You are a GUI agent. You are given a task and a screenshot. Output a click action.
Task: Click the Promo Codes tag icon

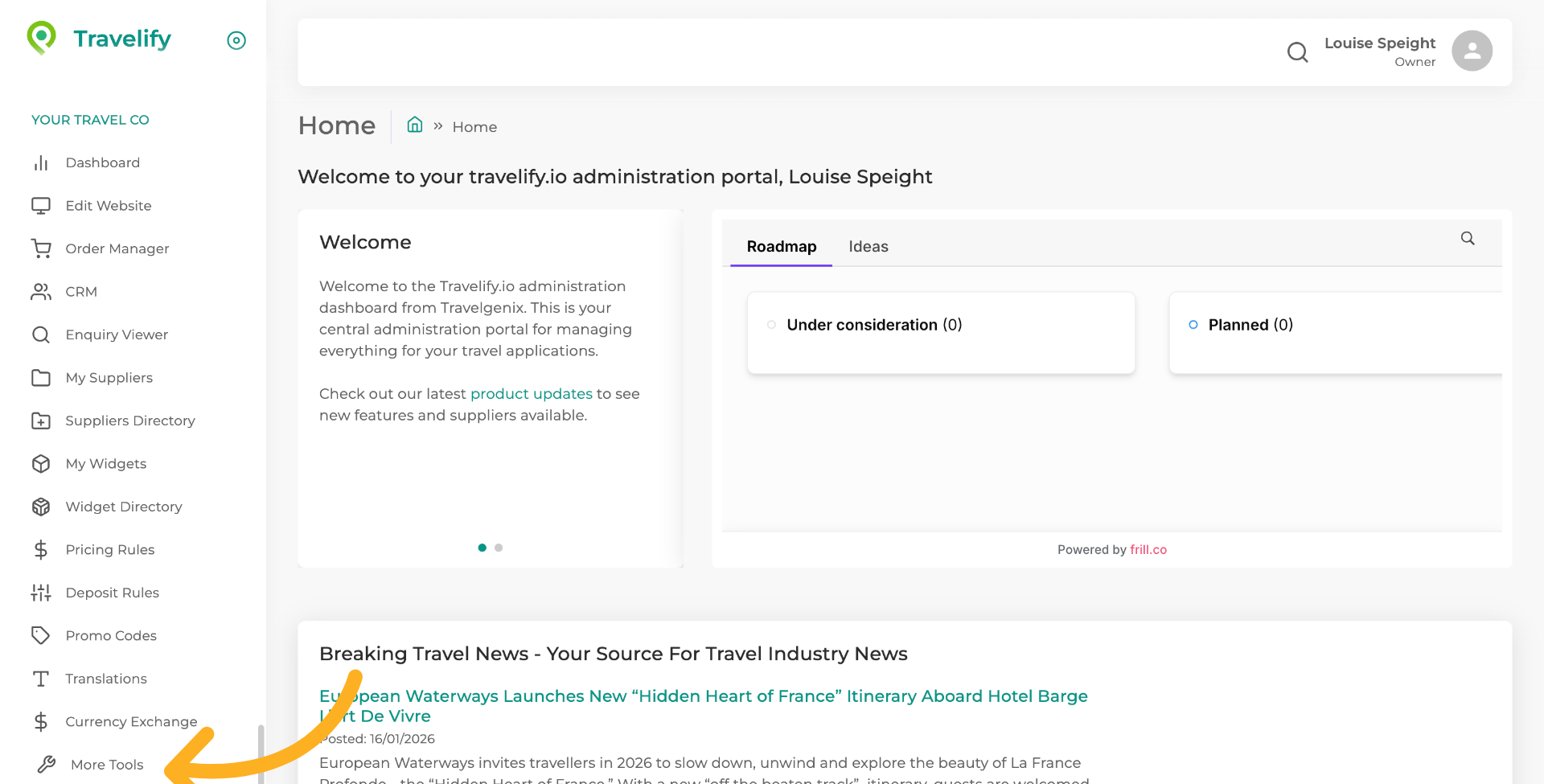click(x=41, y=636)
